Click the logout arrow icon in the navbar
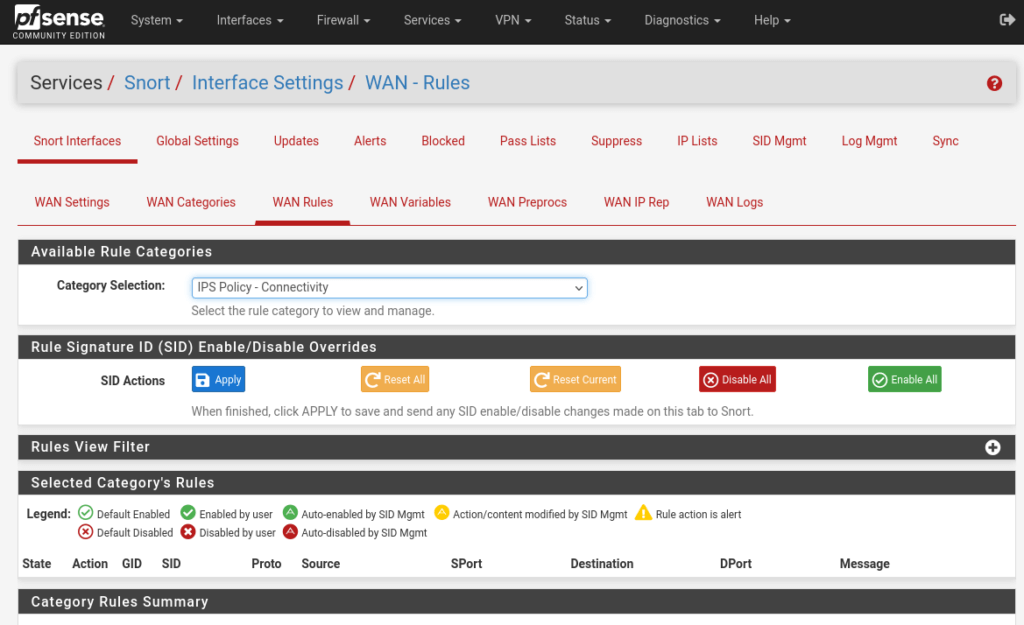The image size is (1024, 625). coord(1007,20)
